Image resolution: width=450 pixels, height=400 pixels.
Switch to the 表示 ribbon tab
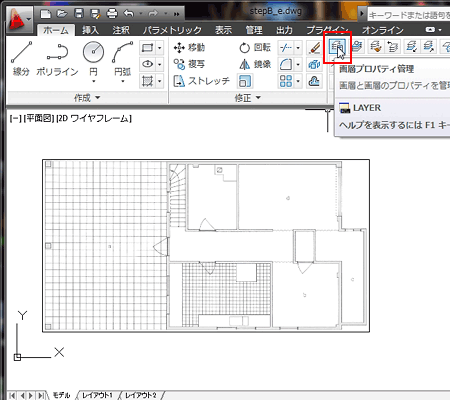223,30
